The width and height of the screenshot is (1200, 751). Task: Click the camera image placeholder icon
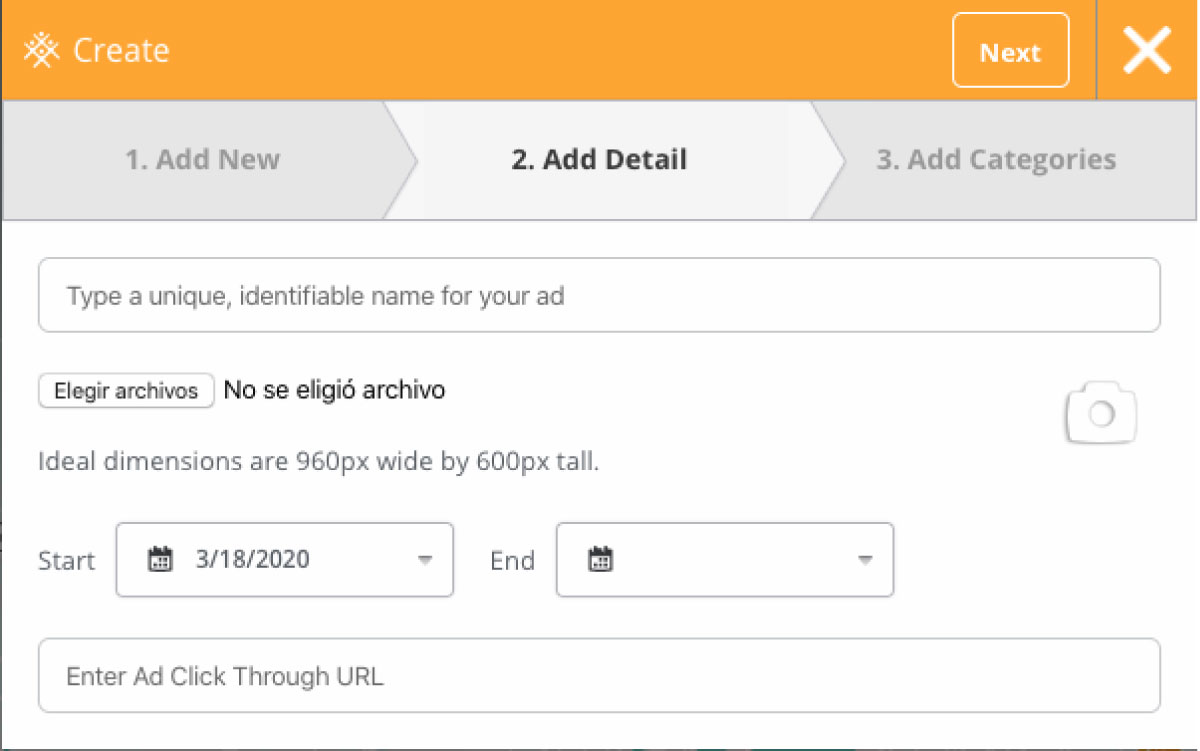pyautogui.click(x=1101, y=412)
